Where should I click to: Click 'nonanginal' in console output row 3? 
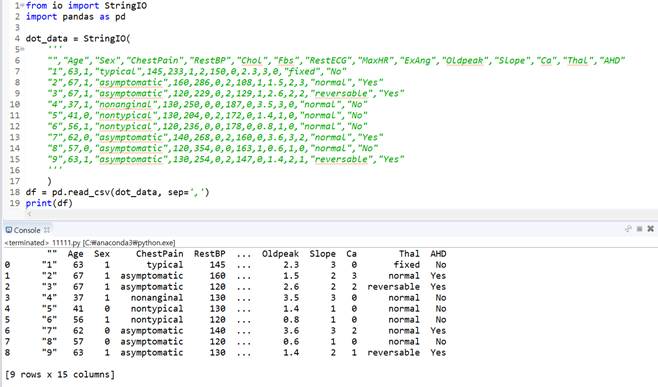(x=157, y=298)
